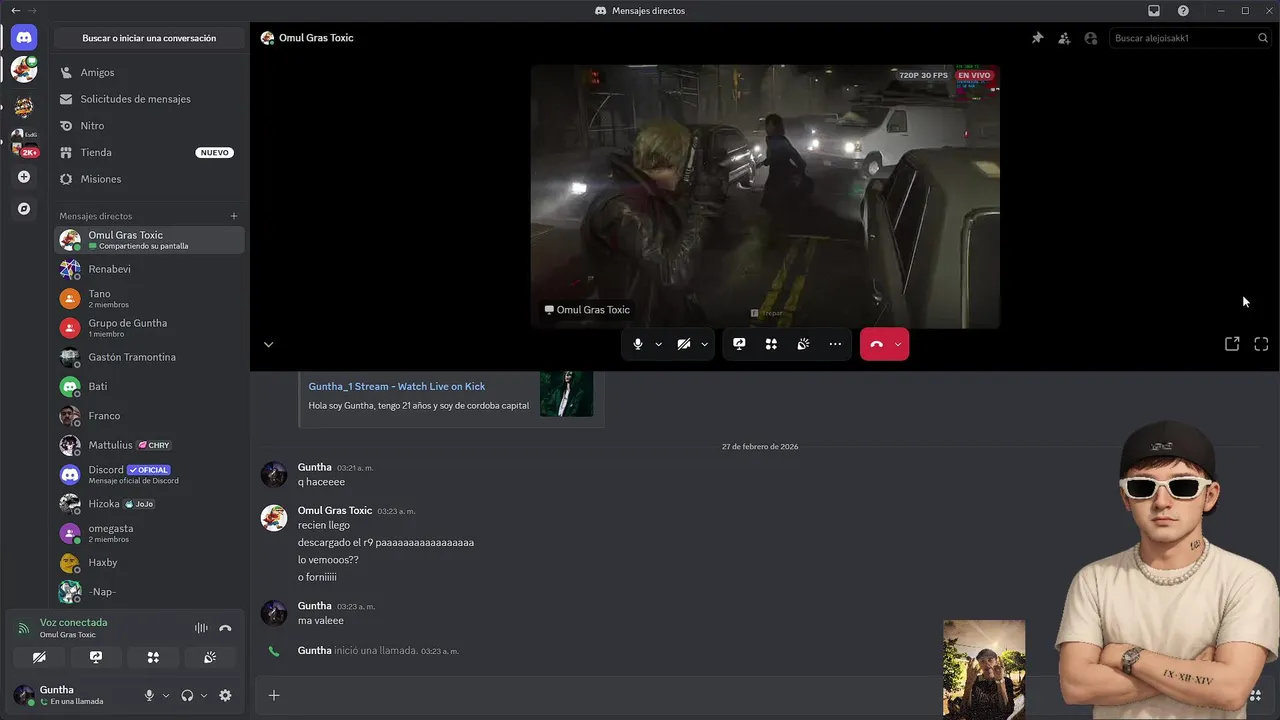The width and height of the screenshot is (1280, 720).
Task: Expand camera options in call controls
Action: [x=704, y=344]
